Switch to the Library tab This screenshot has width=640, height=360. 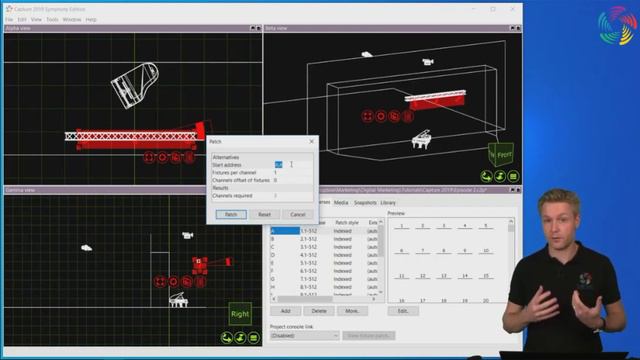click(388, 202)
